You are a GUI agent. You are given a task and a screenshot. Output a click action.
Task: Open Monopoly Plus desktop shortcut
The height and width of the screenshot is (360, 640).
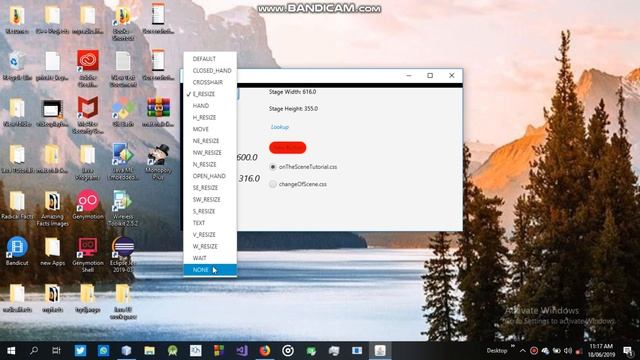(158, 161)
